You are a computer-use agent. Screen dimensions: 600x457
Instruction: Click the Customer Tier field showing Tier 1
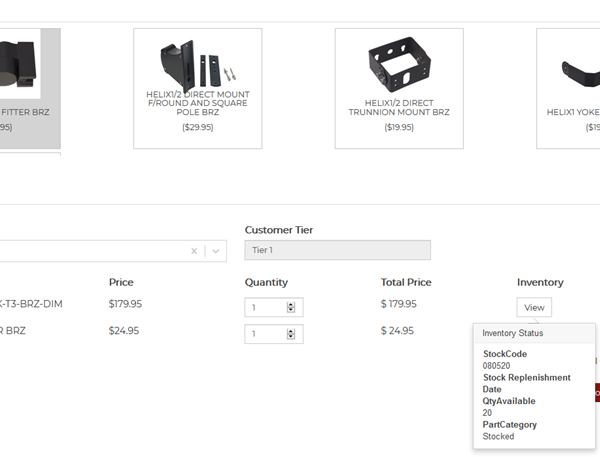coord(337,250)
